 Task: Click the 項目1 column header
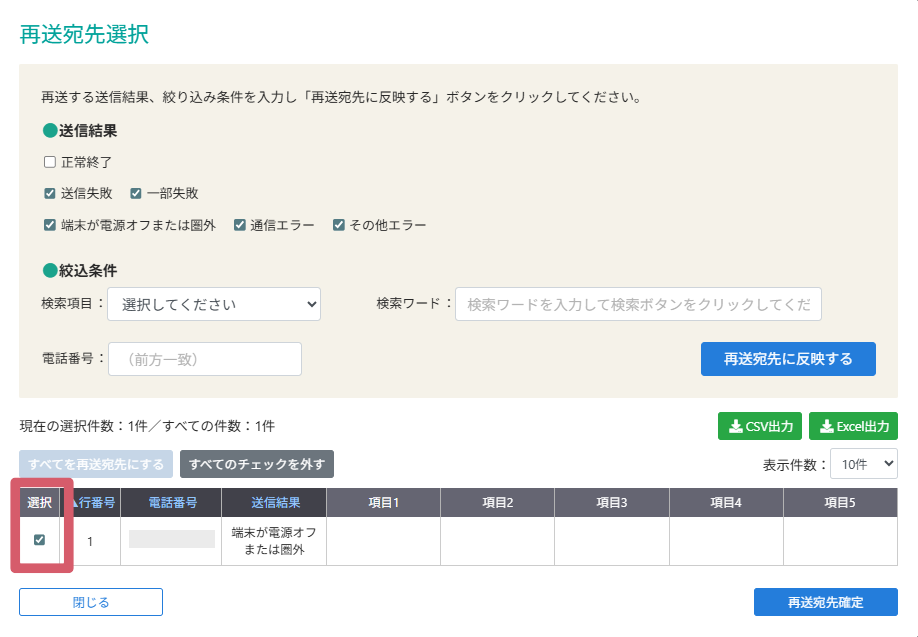383,503
